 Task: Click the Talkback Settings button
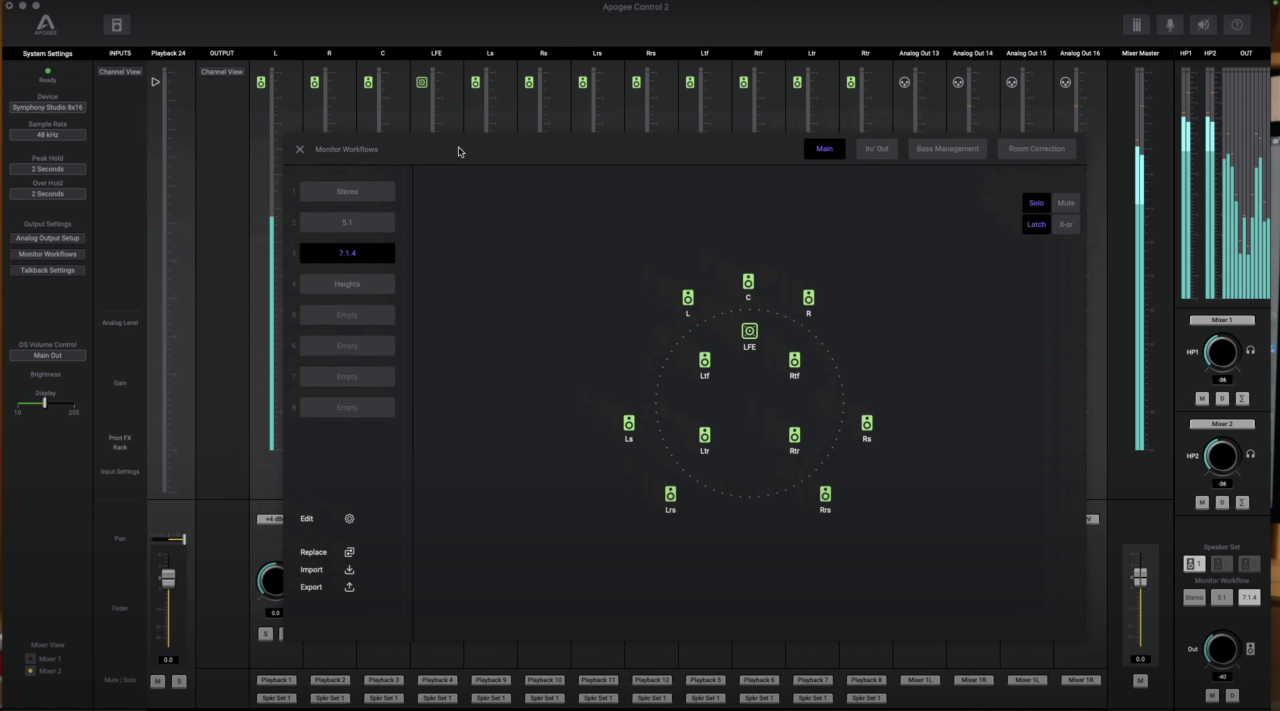(47, 270)
